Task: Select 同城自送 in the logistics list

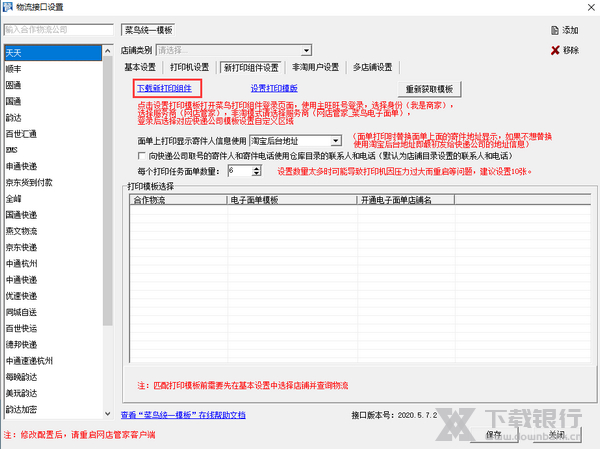Action: (53, 312)
